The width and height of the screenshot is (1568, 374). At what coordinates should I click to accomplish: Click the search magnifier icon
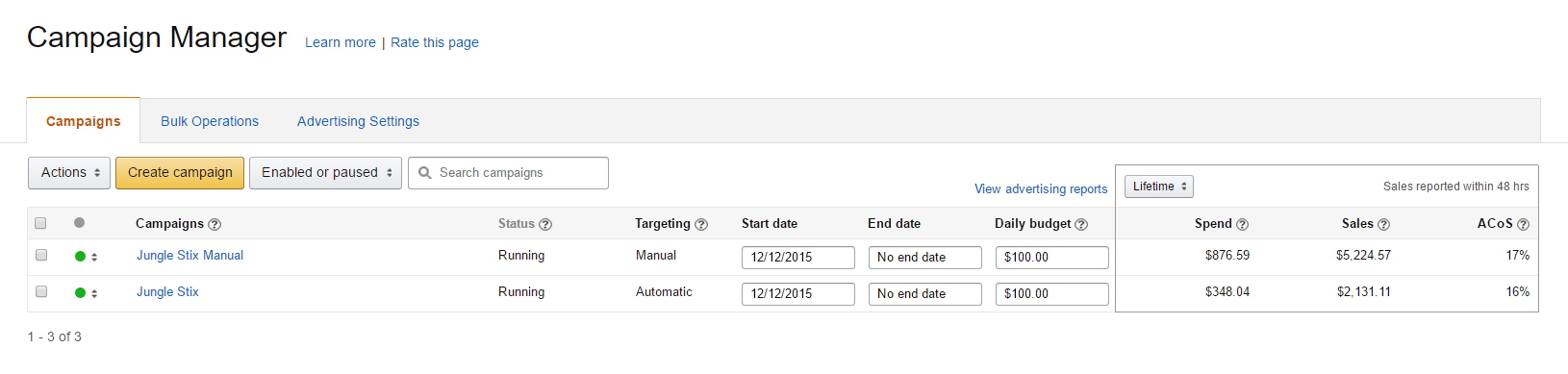coord(424,173)
